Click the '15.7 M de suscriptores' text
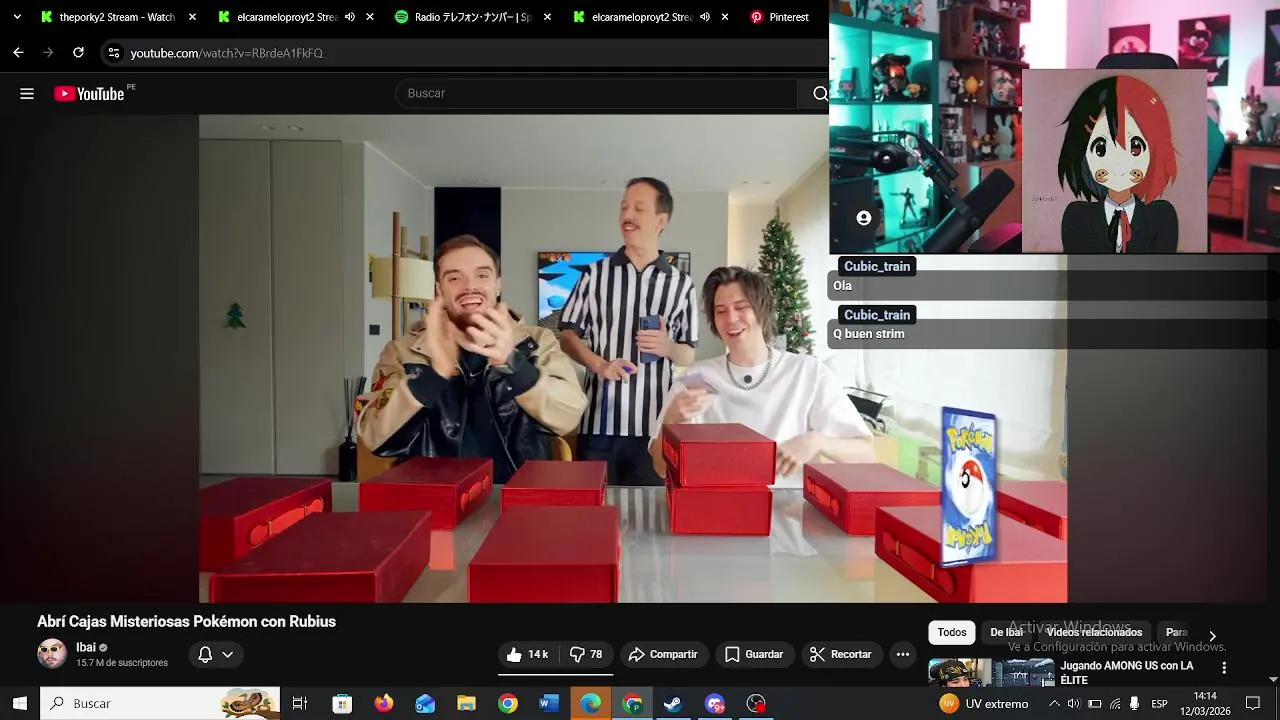1280x720 pixels. (x=122, y=663)
